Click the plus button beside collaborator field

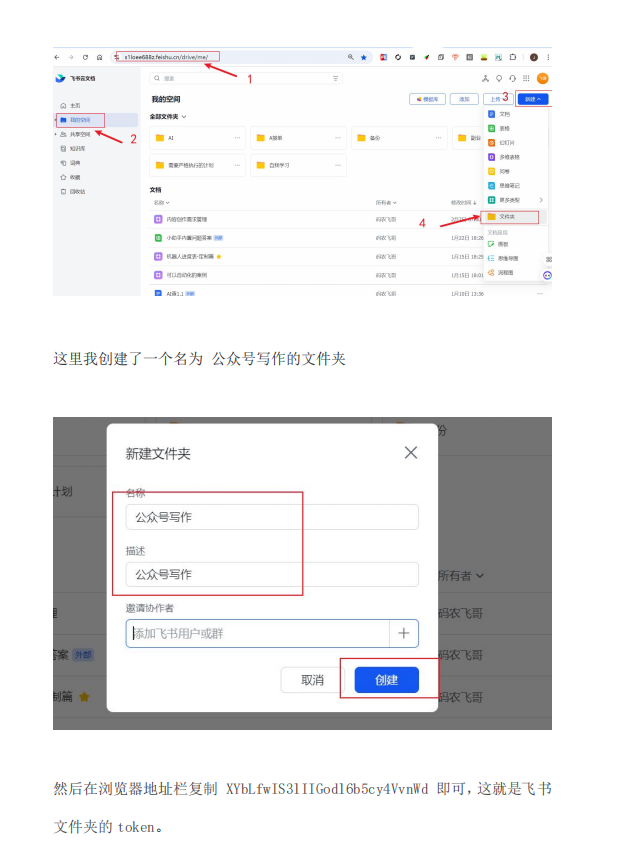coord(404,633)
